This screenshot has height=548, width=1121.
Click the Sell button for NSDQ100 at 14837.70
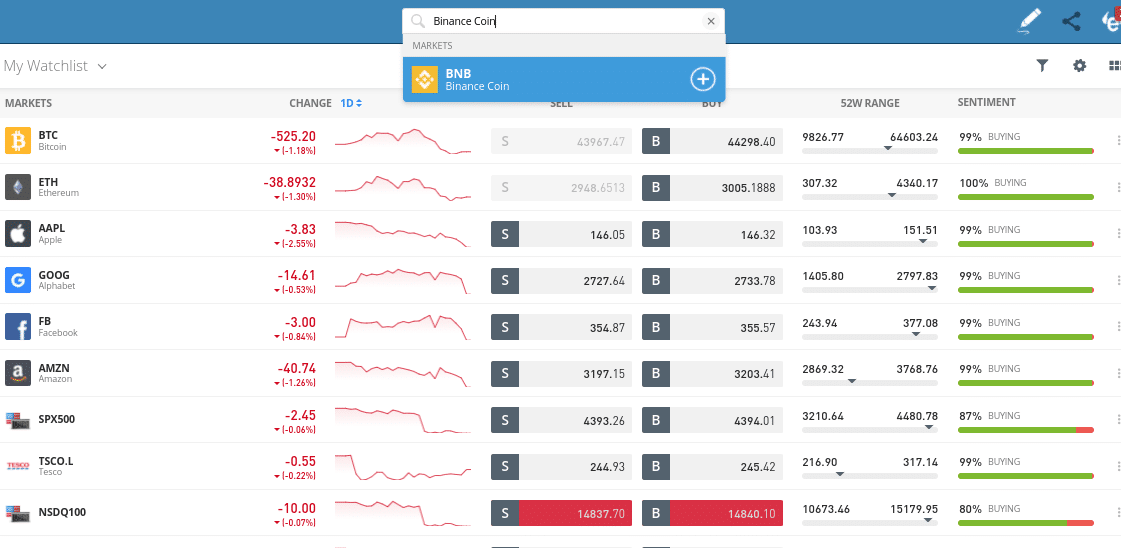pyautogui.click(x=561, y=513)
